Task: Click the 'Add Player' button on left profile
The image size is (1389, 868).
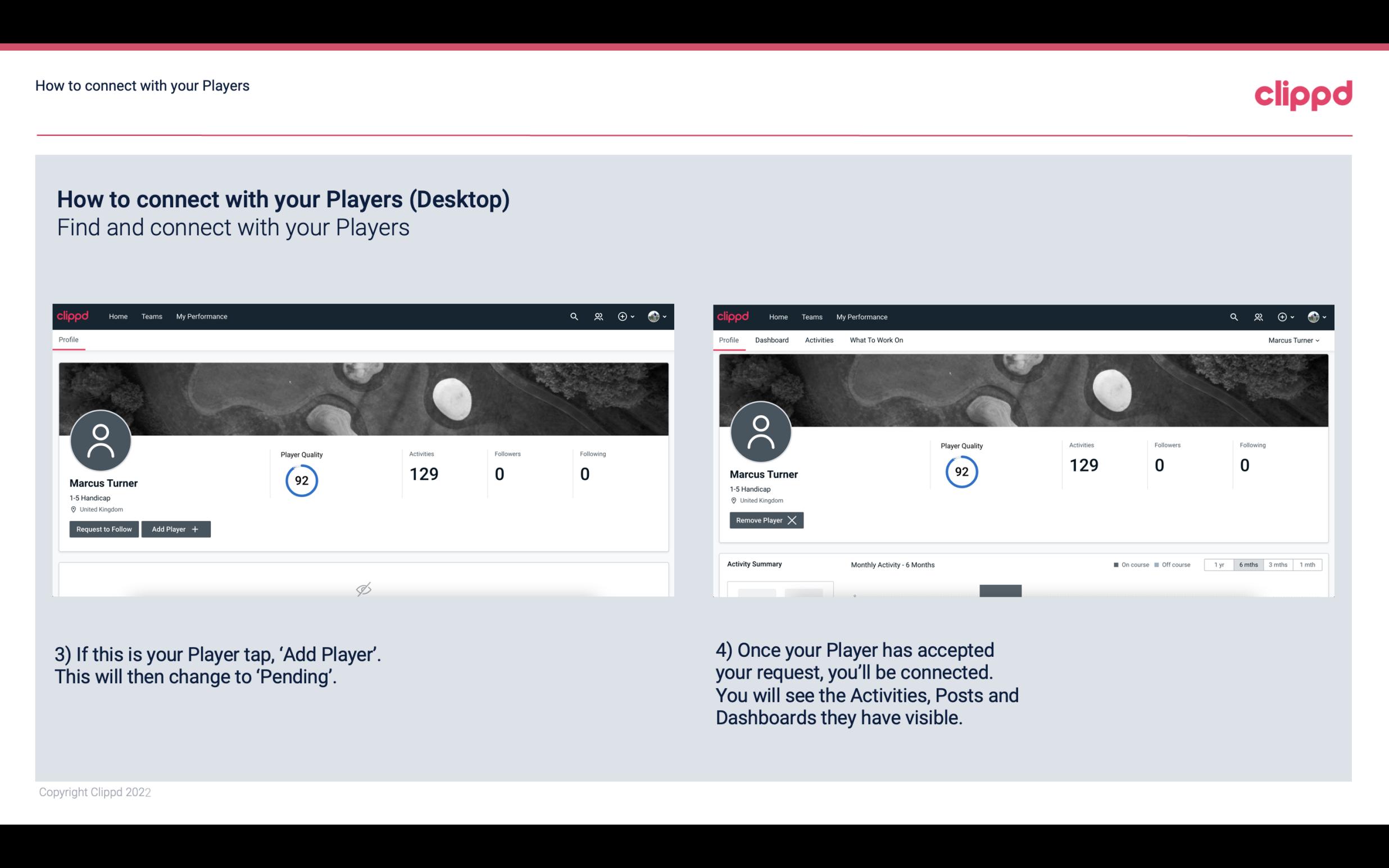Action: coord(176,529)
